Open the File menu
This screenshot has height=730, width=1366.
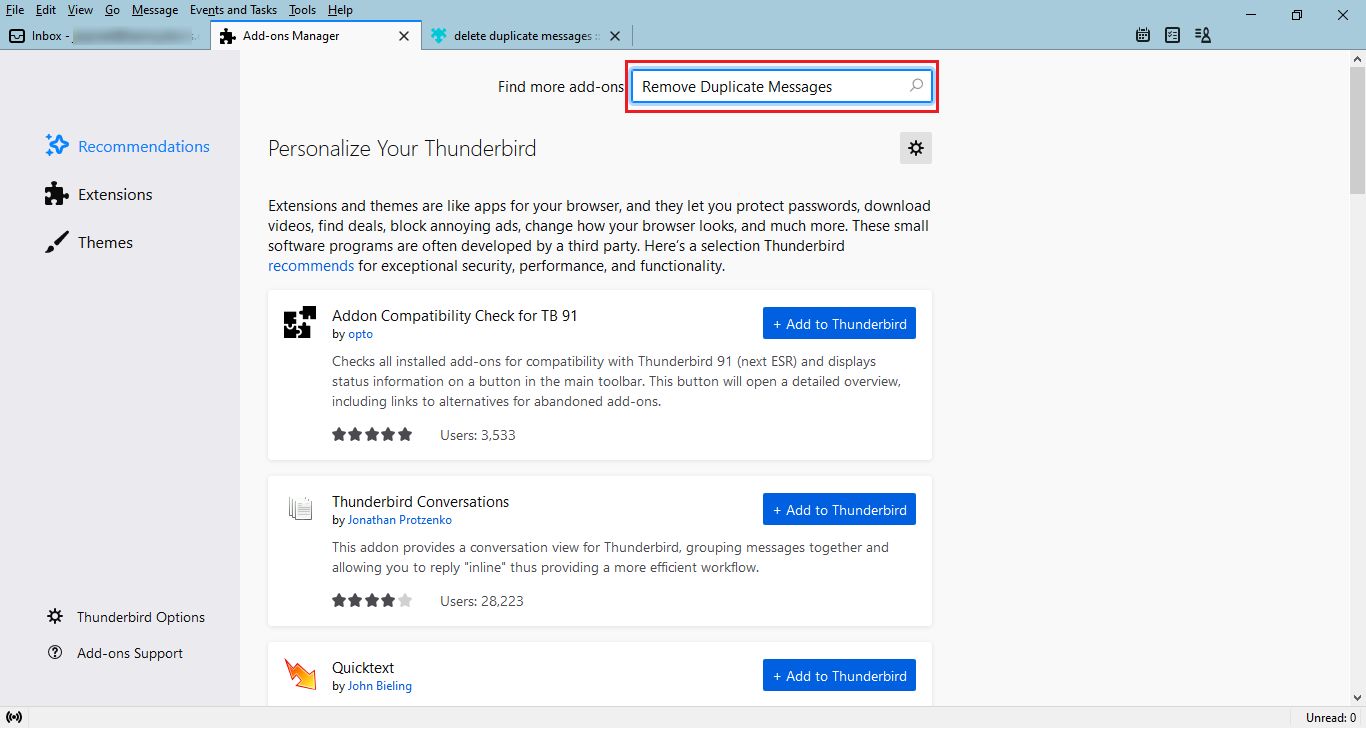point(15,9)
